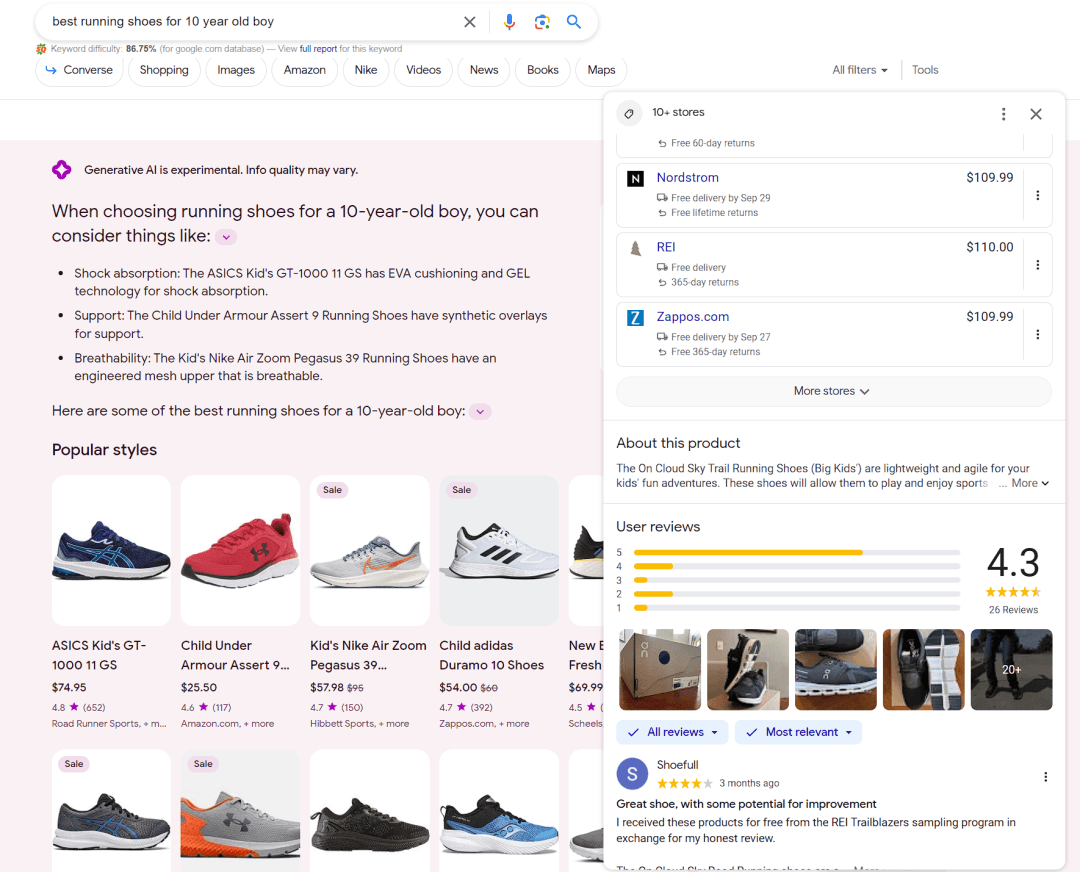The image size is (1080, 872).
Task: Open the ASICS Kid's GT-1000 11 GS product card
Action: (x=111, y=602)
